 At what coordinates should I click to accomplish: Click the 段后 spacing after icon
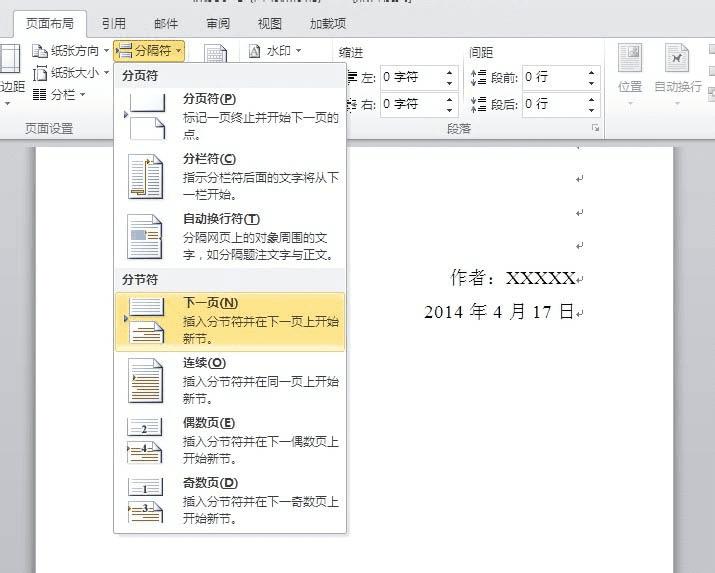click(478, 104)
